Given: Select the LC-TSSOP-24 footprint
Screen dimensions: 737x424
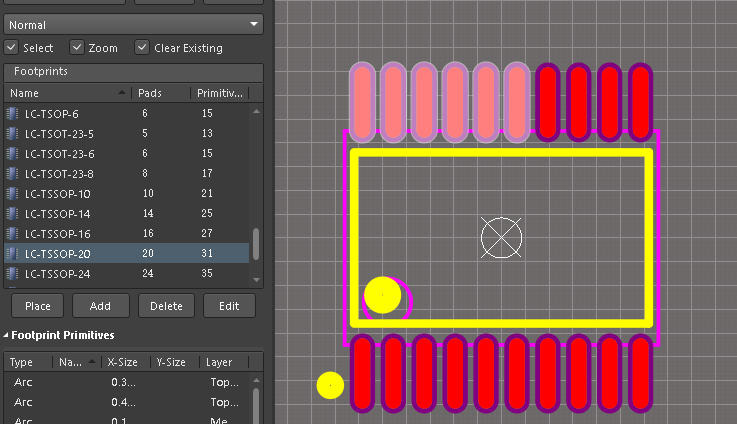Looking at the screenshot, I should pos(126,274).
